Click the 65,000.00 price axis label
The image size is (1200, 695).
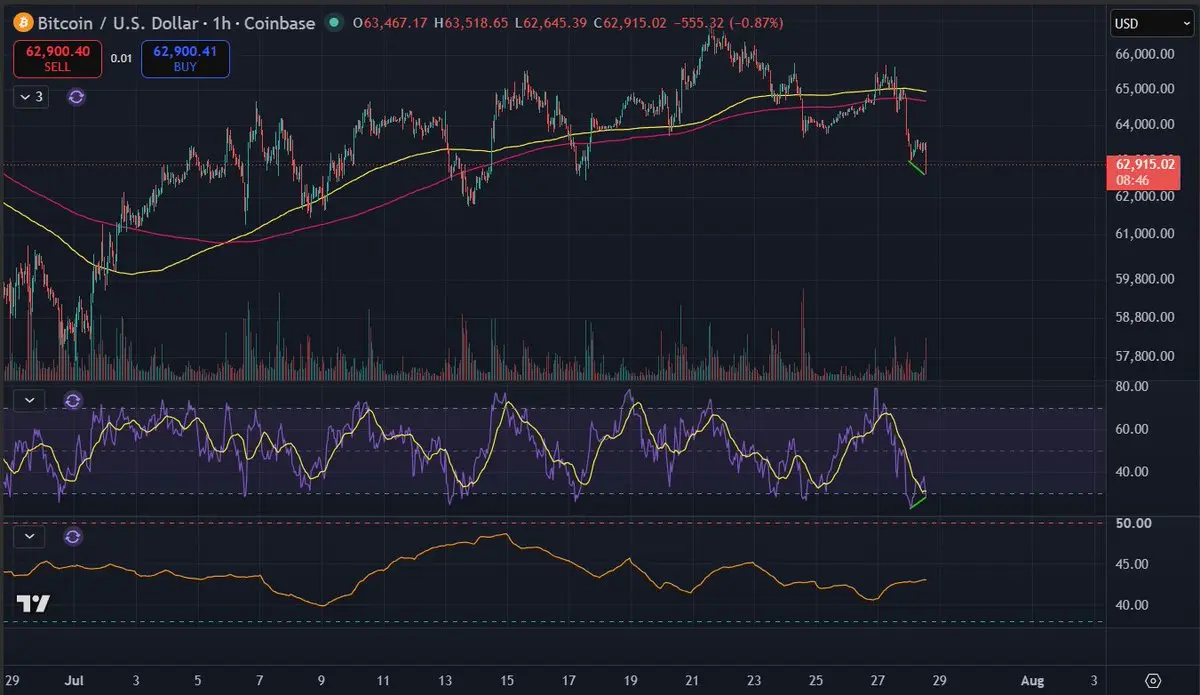1144,89
